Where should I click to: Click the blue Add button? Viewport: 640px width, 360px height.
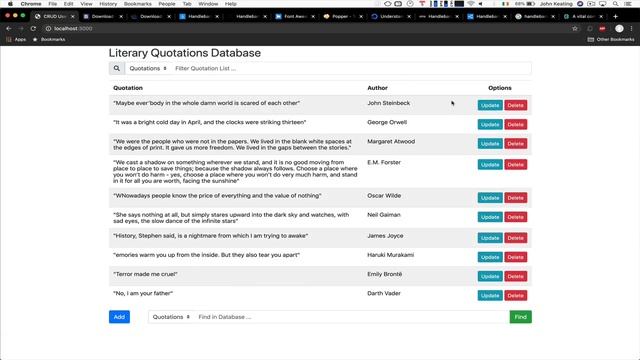tap(119, 317)
